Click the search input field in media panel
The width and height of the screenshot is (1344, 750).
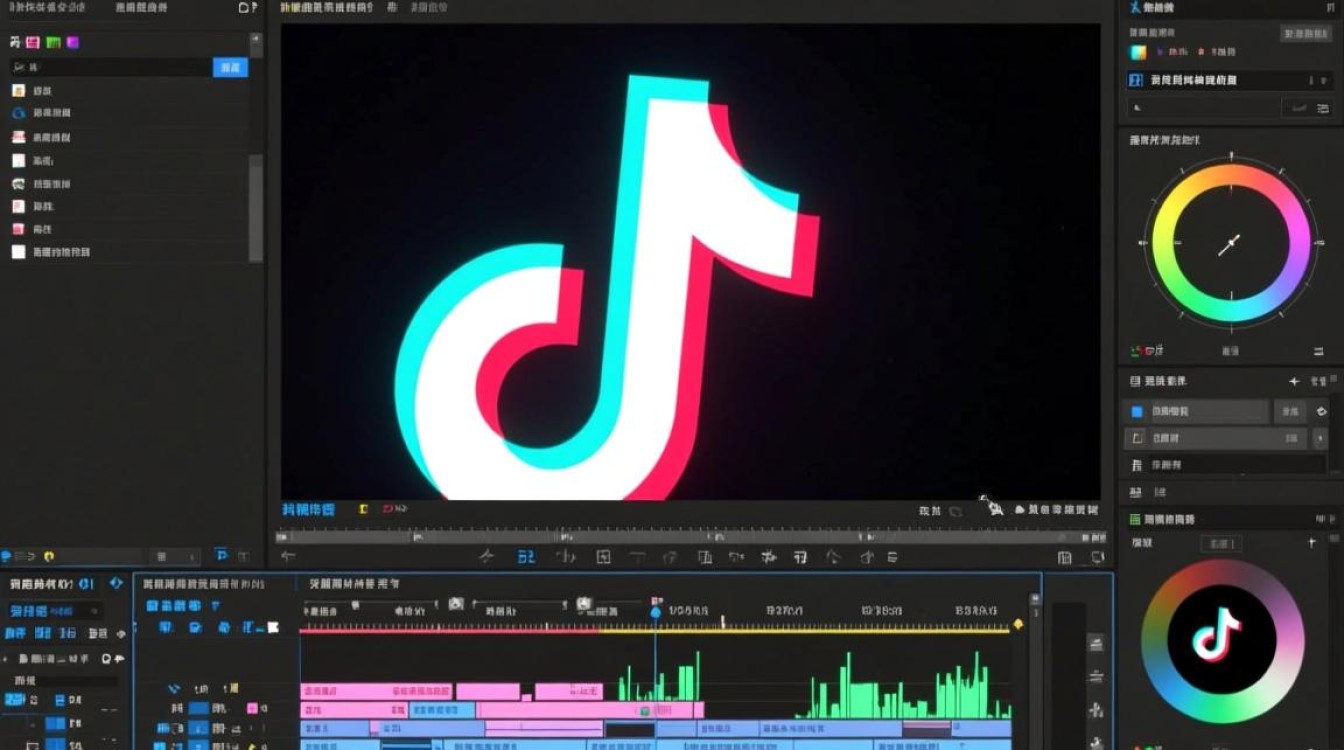click(x=112, y=67)
